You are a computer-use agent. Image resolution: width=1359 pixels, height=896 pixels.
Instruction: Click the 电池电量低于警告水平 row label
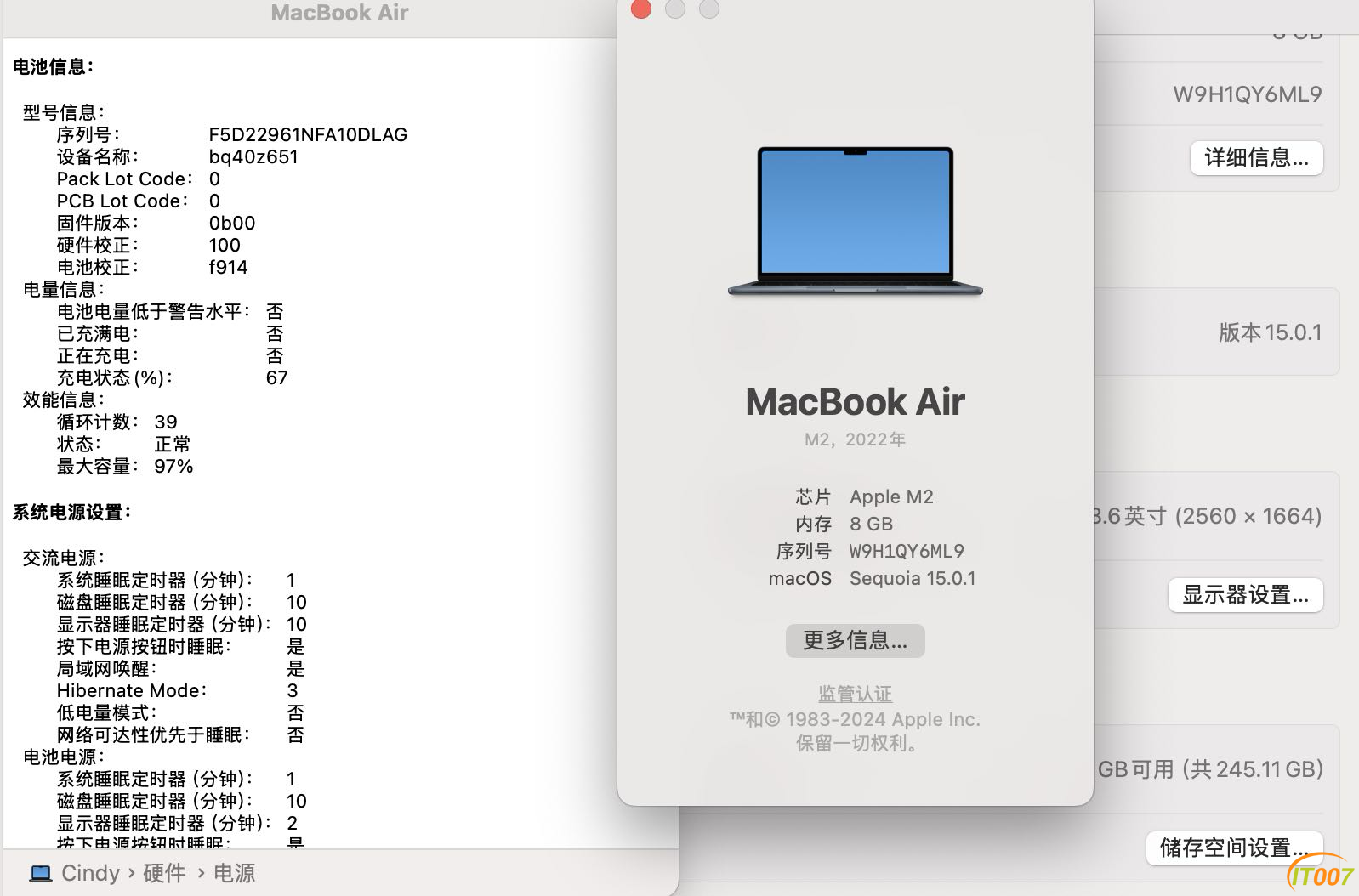pos(153,311)
